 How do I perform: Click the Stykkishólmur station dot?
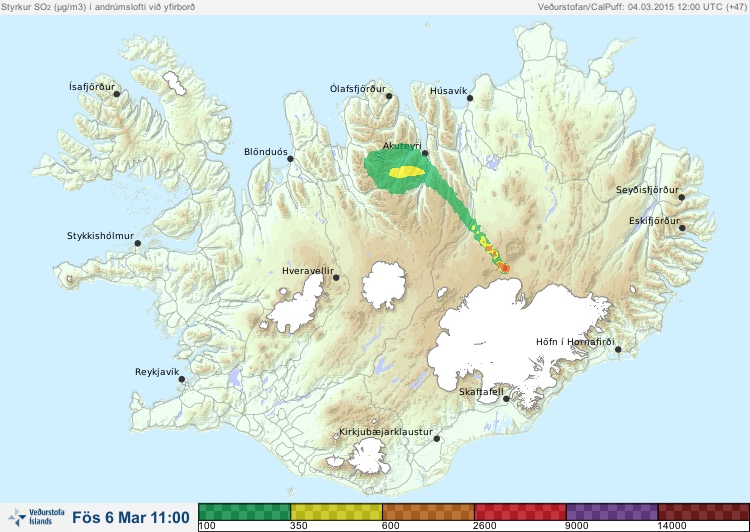(138, 244)
